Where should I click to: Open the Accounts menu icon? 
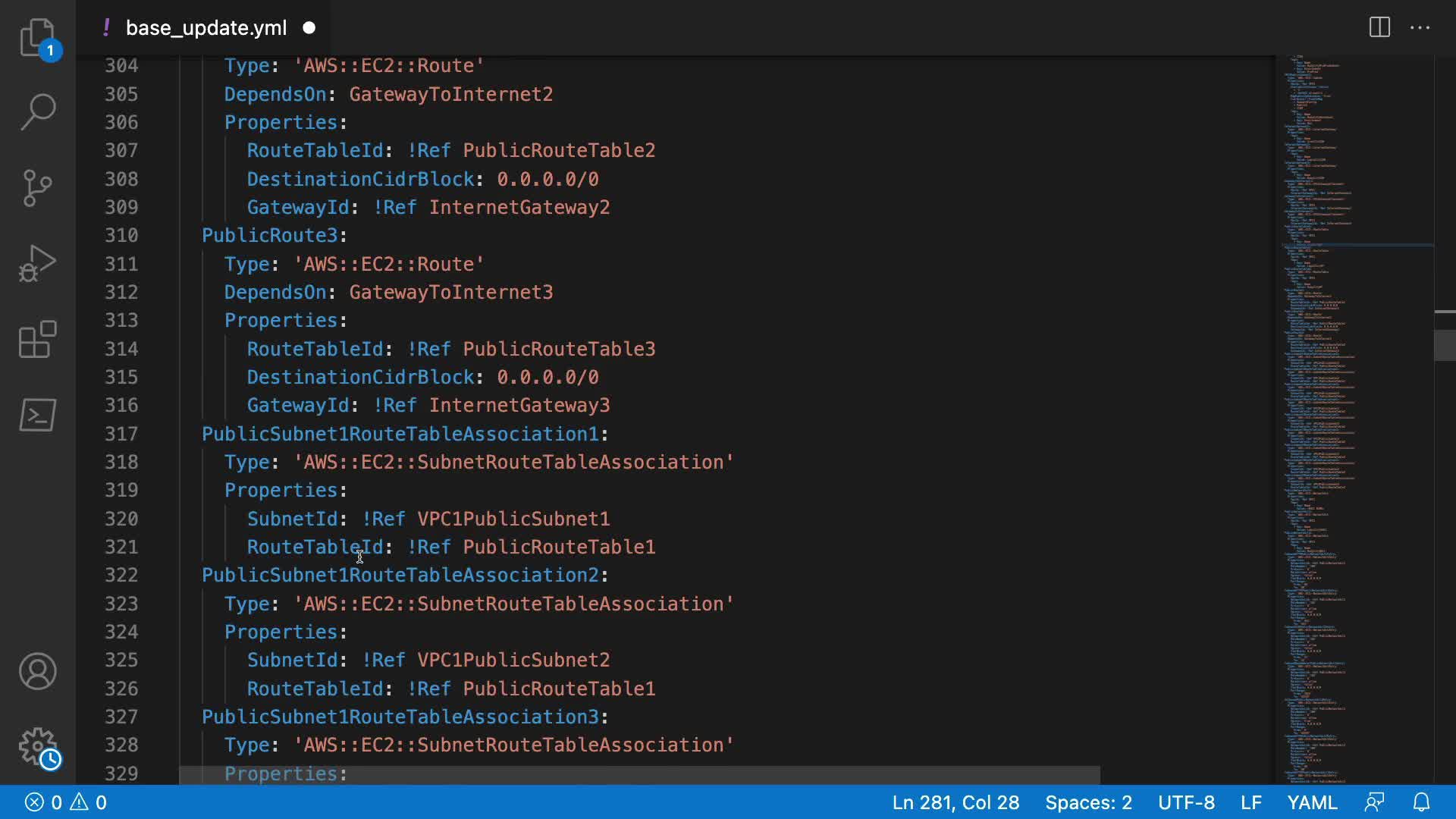coord(37,672)
